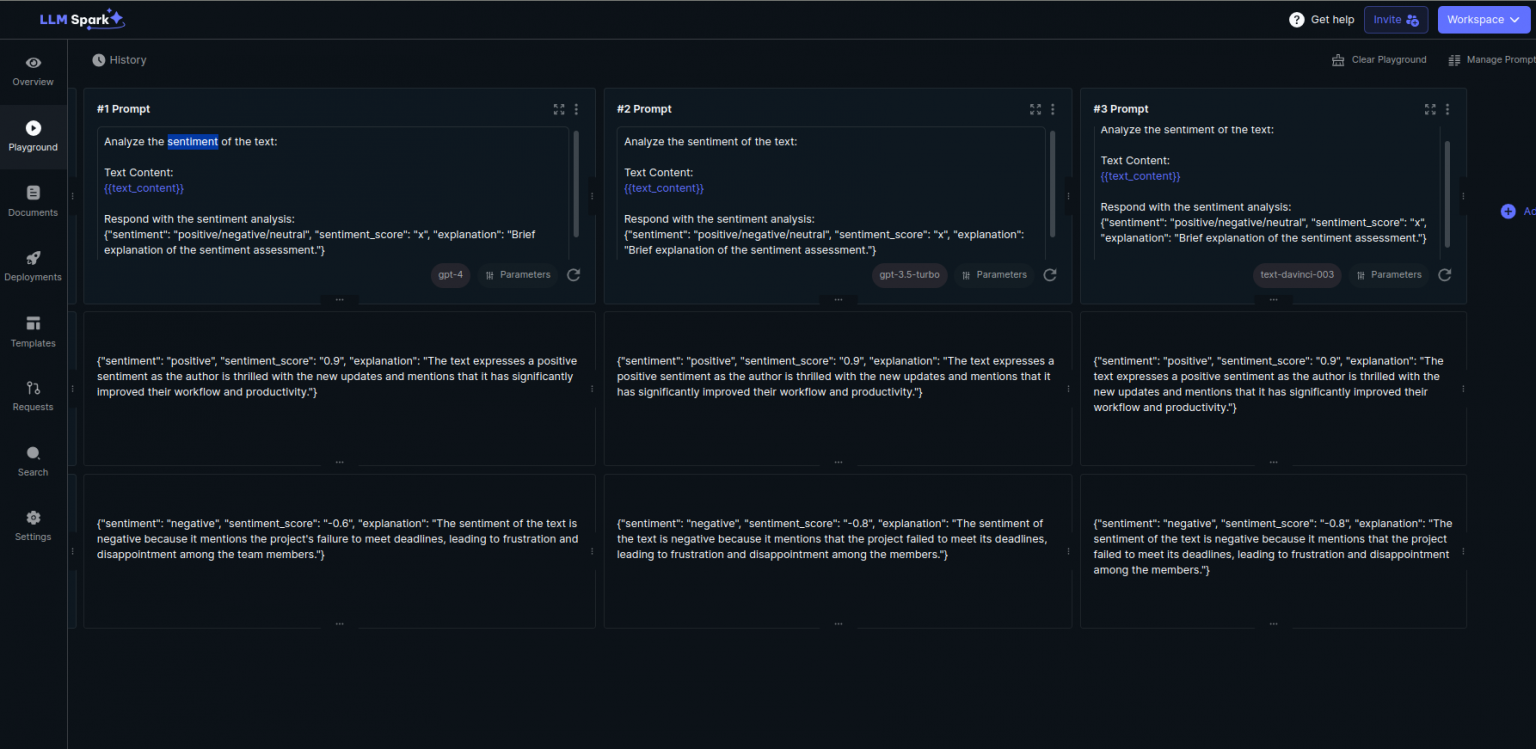
Task: Open Documents in the sidebar
Action: tap(33, 201)
